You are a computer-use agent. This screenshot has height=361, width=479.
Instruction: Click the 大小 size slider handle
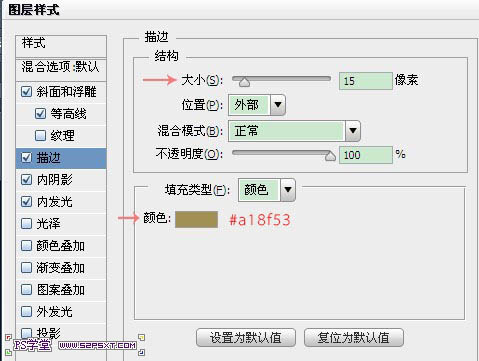click(x=244, y=82)
